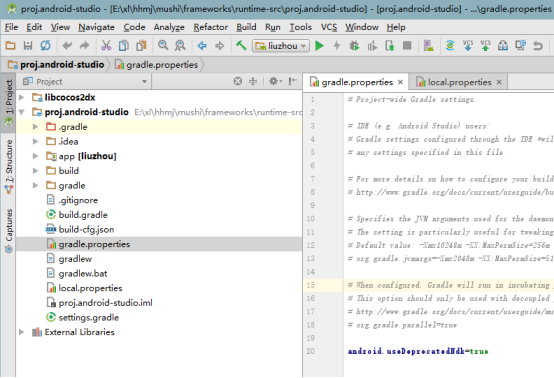Select .gitignore file in tree
554x378 pixels.
point(78,200)
